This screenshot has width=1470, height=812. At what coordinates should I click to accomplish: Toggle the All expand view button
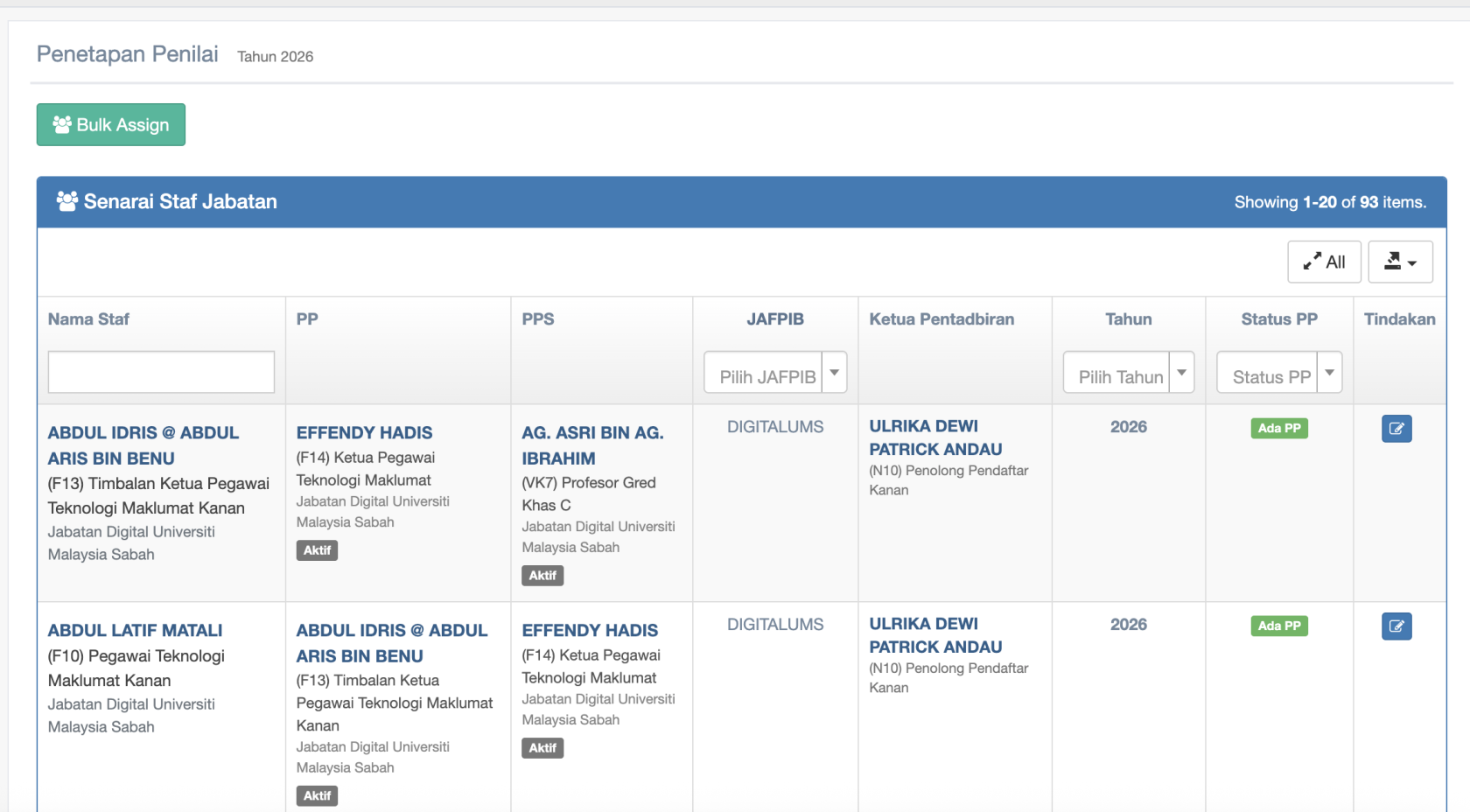pos(1324,262)
